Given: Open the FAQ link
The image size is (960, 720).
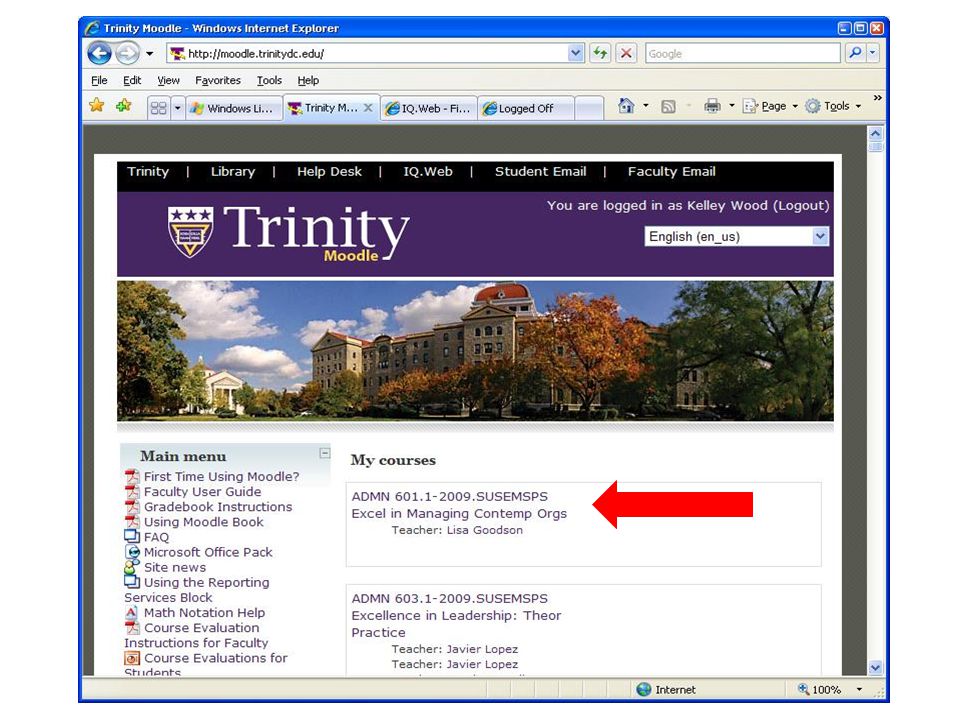Looking at the screenshot, I should pyautogui.click(x=156, y=538).
